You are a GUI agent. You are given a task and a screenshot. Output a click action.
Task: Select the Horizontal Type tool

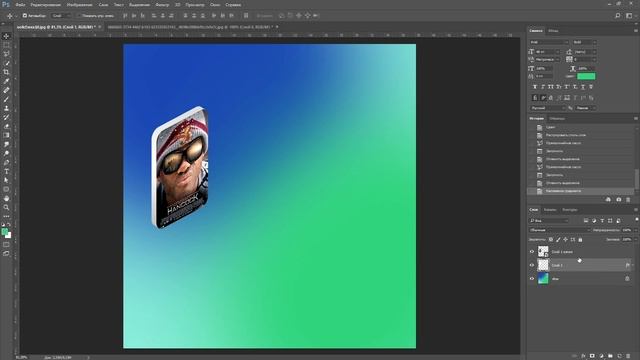[6, 171]
